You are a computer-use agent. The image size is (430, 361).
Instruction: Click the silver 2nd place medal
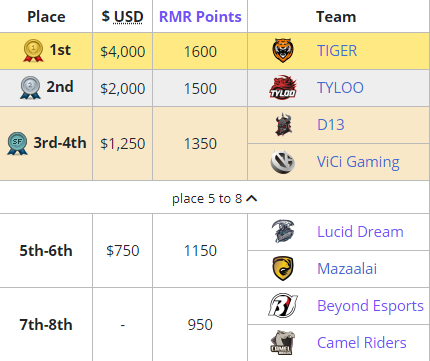30,87
